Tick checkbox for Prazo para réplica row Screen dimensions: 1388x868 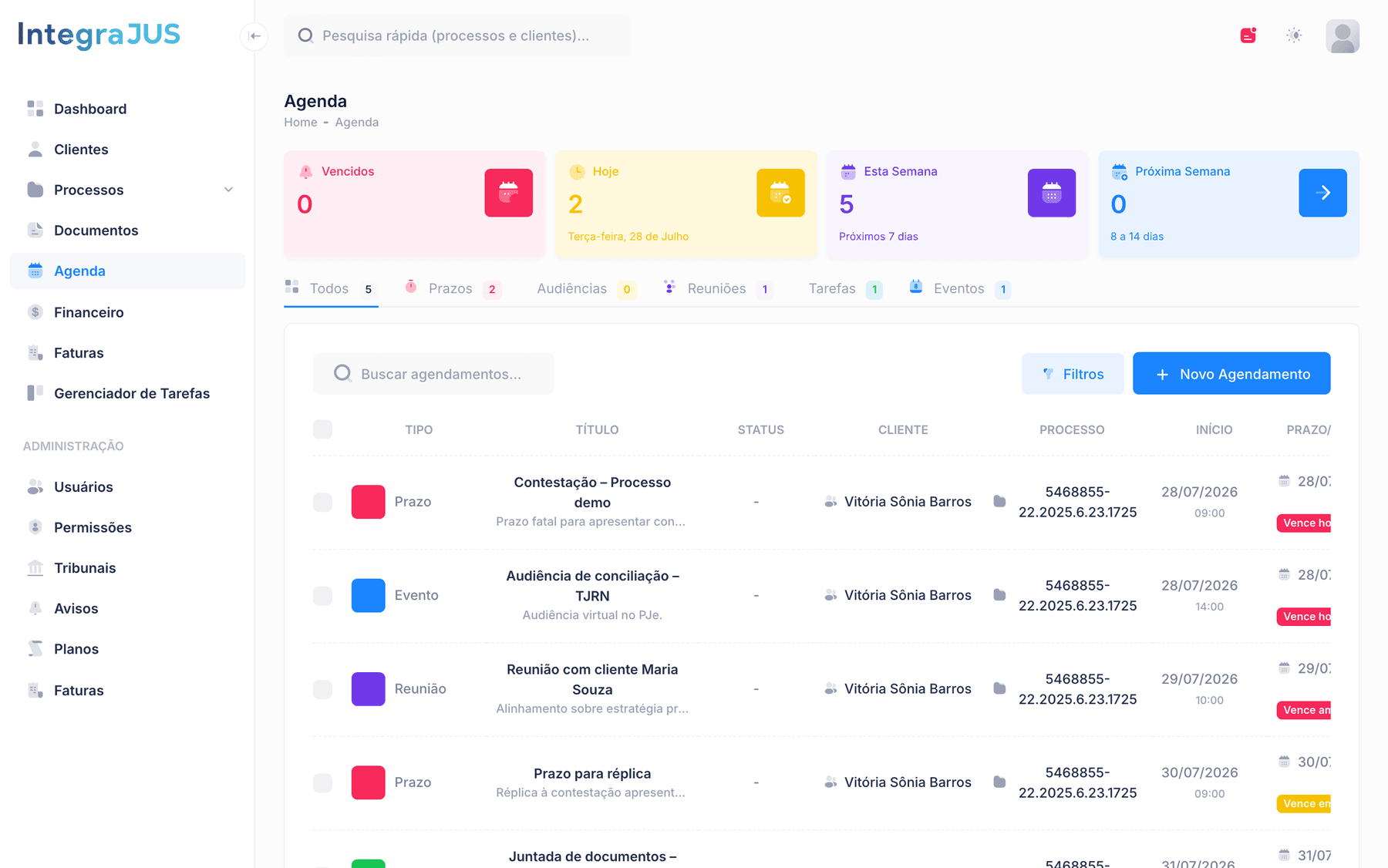(322, 782)
